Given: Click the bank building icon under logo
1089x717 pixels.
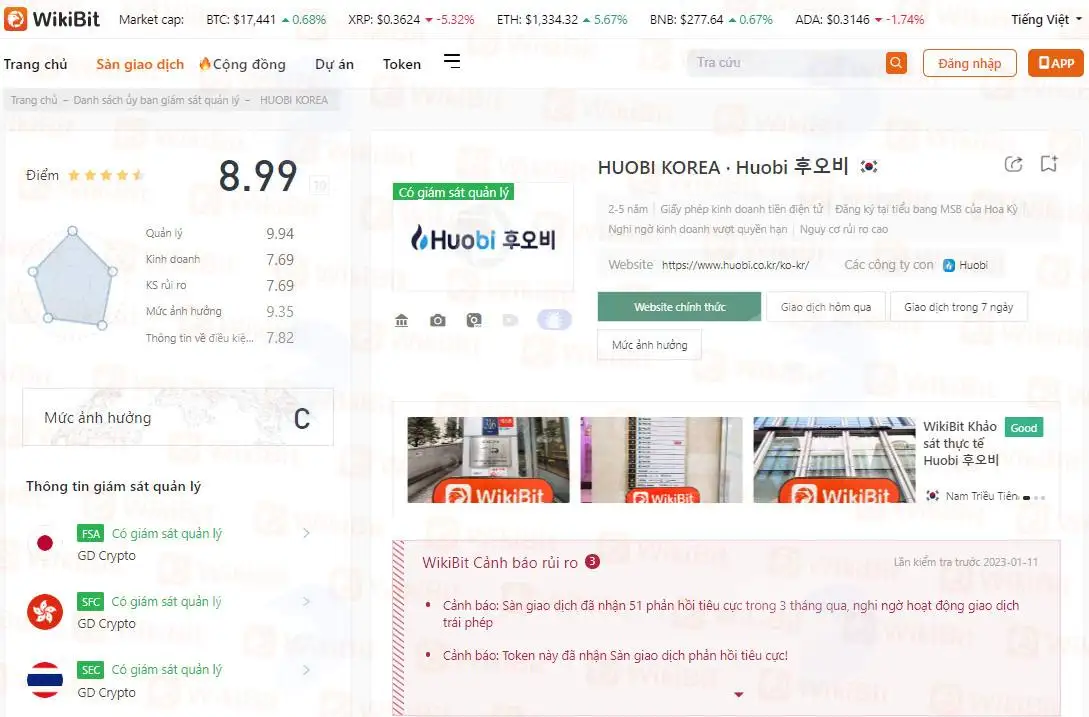Looking at the screenshot, I should point(401,320).
